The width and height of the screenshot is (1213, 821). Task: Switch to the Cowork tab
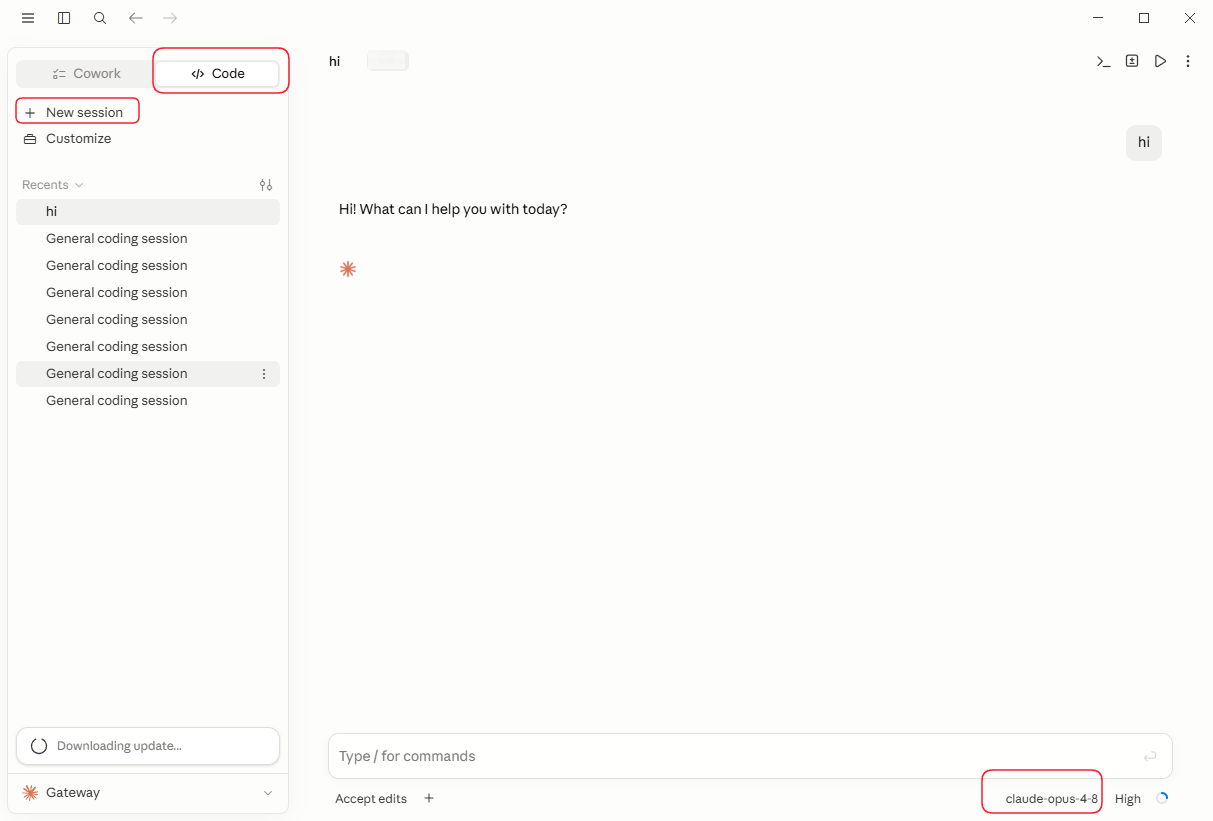pos(86,74)
